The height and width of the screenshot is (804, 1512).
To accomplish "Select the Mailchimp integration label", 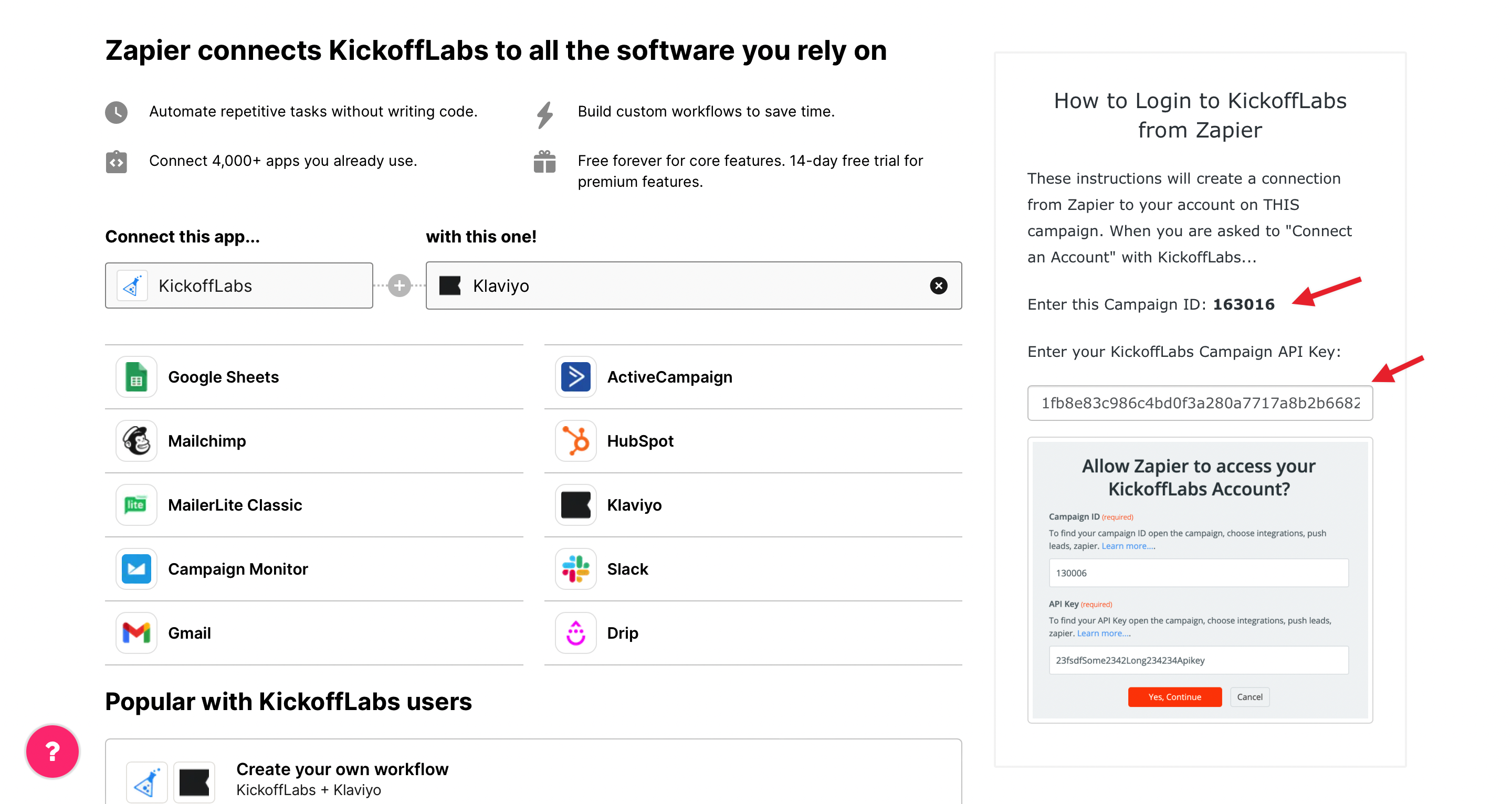I will 207,441.
